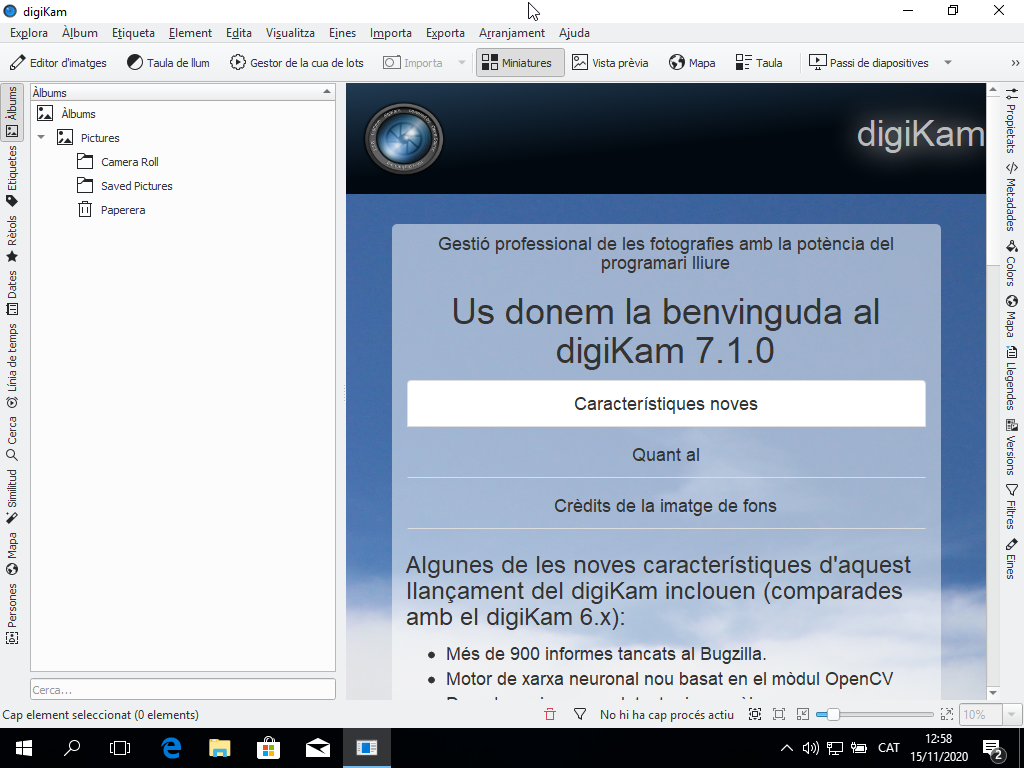Open Microsoft Store from taskbar
The width and height of the screenshot is (1024, 768).
tap(268, 748)
